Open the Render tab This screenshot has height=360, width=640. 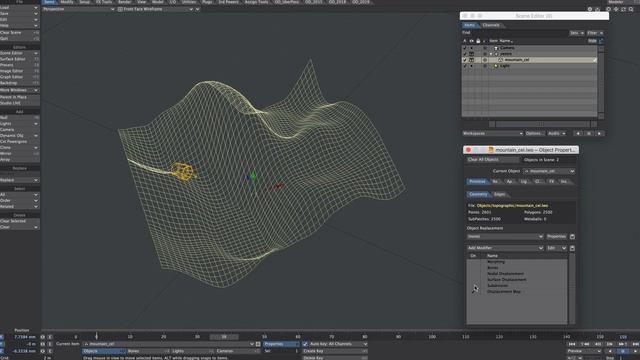pos(124,2)
